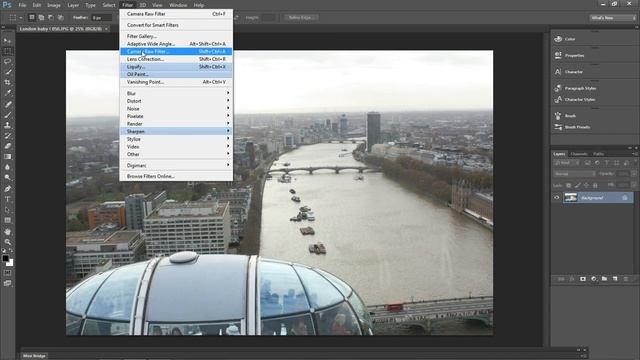Choose Camera Raw Filter with Shift+Ctrl+A
The image size is (640, 360).
tap(176, 51)
